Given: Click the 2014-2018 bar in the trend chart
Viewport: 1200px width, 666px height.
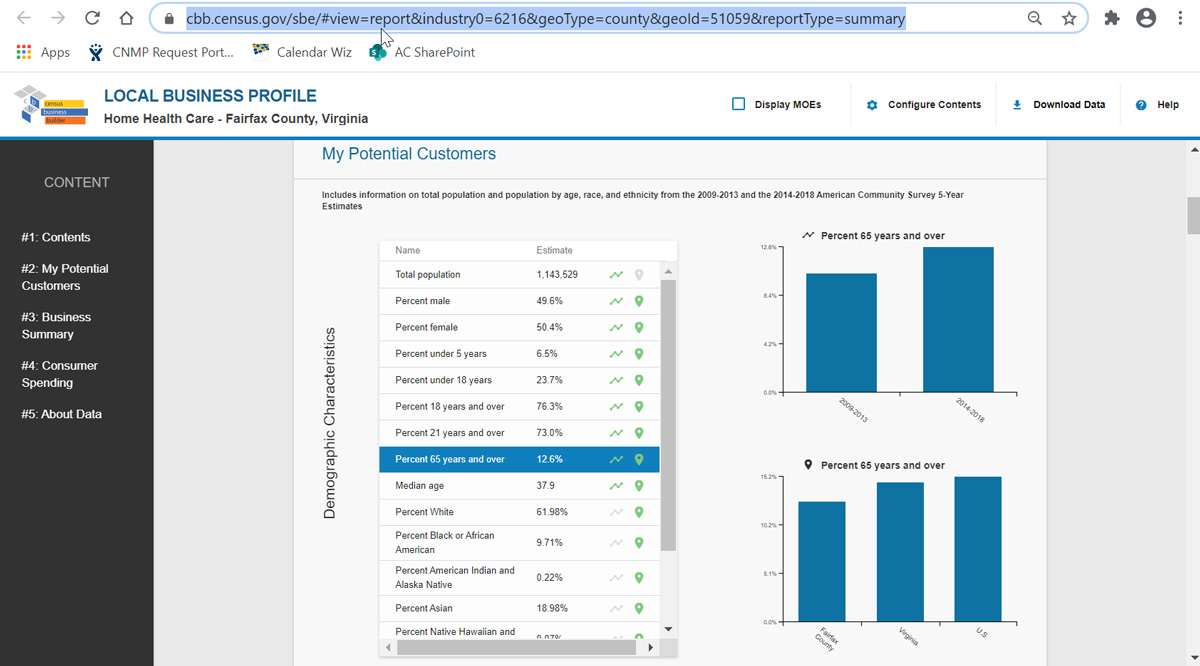Looking at the screenshot, I should tap(958, 320).
